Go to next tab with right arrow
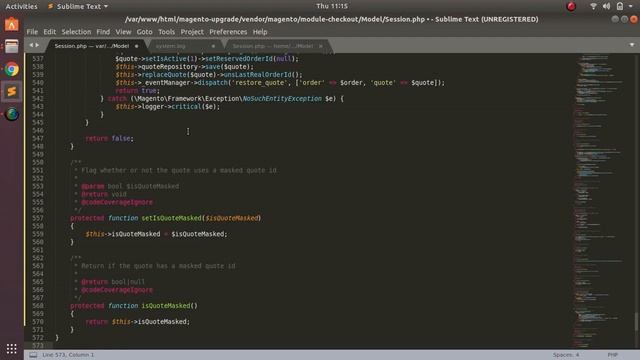Screen dimensions: 640x360 (37, 45)
